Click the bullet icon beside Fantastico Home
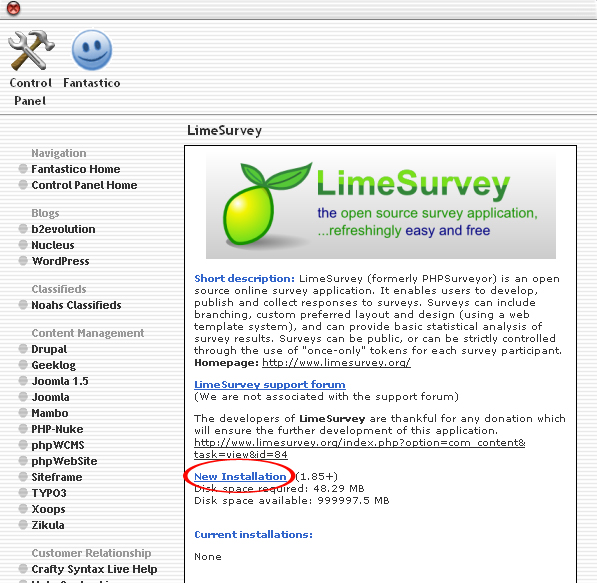The width and height of the screenshot is (597, 583). 23,169
